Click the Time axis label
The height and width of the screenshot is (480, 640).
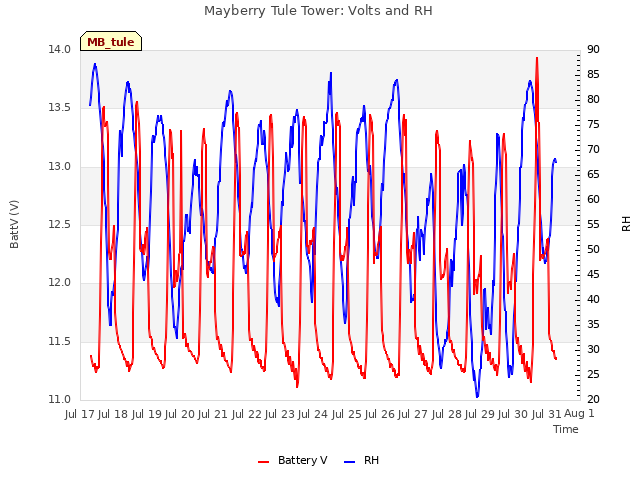click(566, 429)
